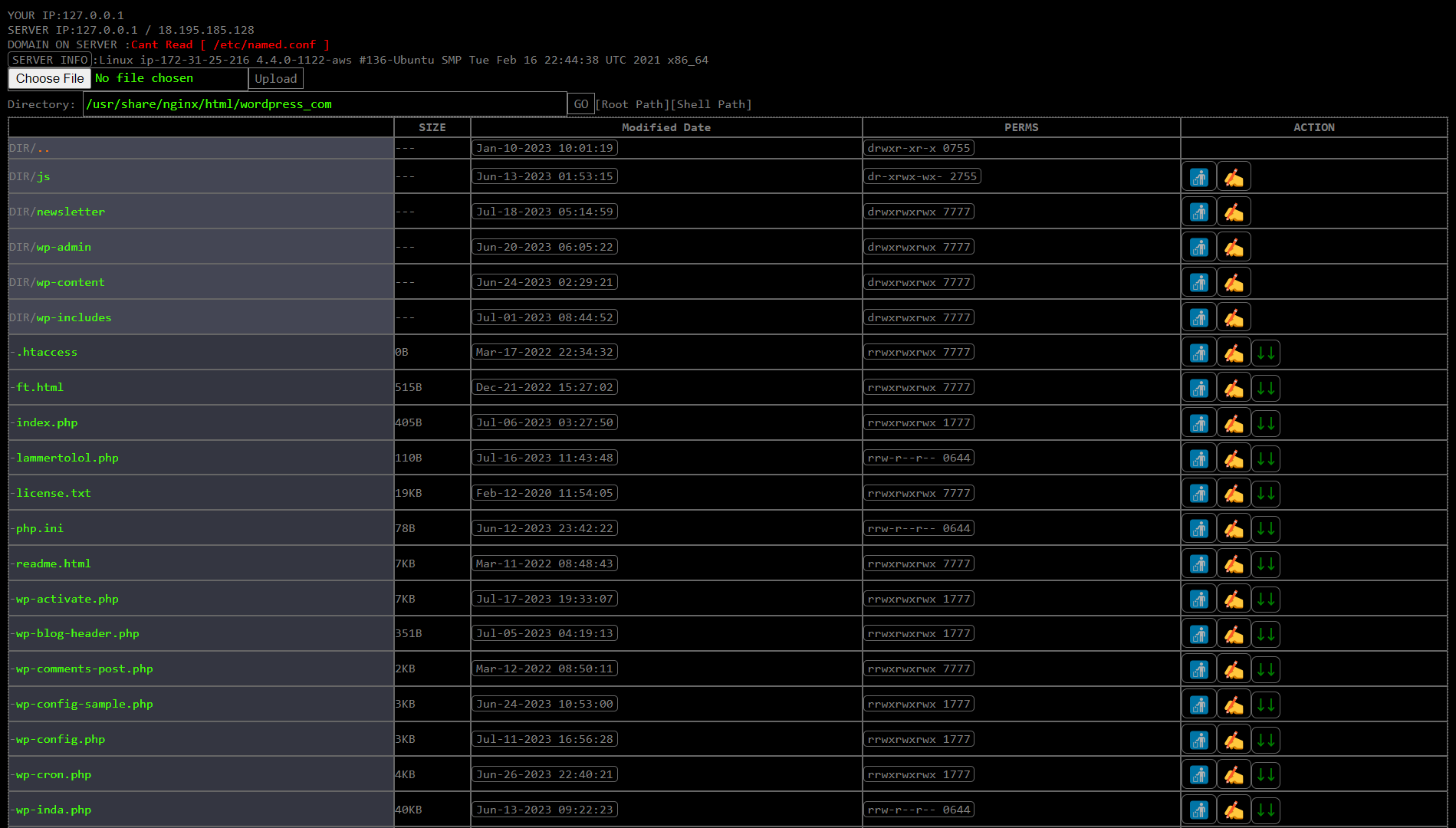Delete php.ini using the trash icon

pyautogui.click(x=1198, y=529)
